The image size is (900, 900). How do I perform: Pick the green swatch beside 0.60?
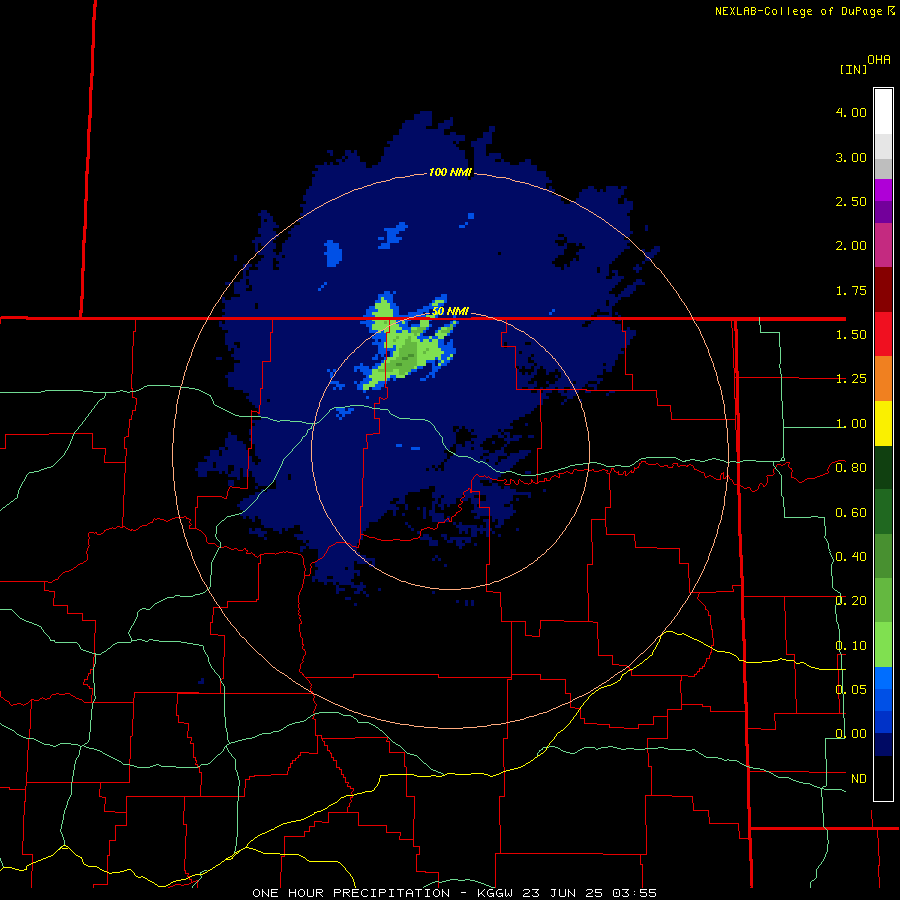click(x=883, y=512)
